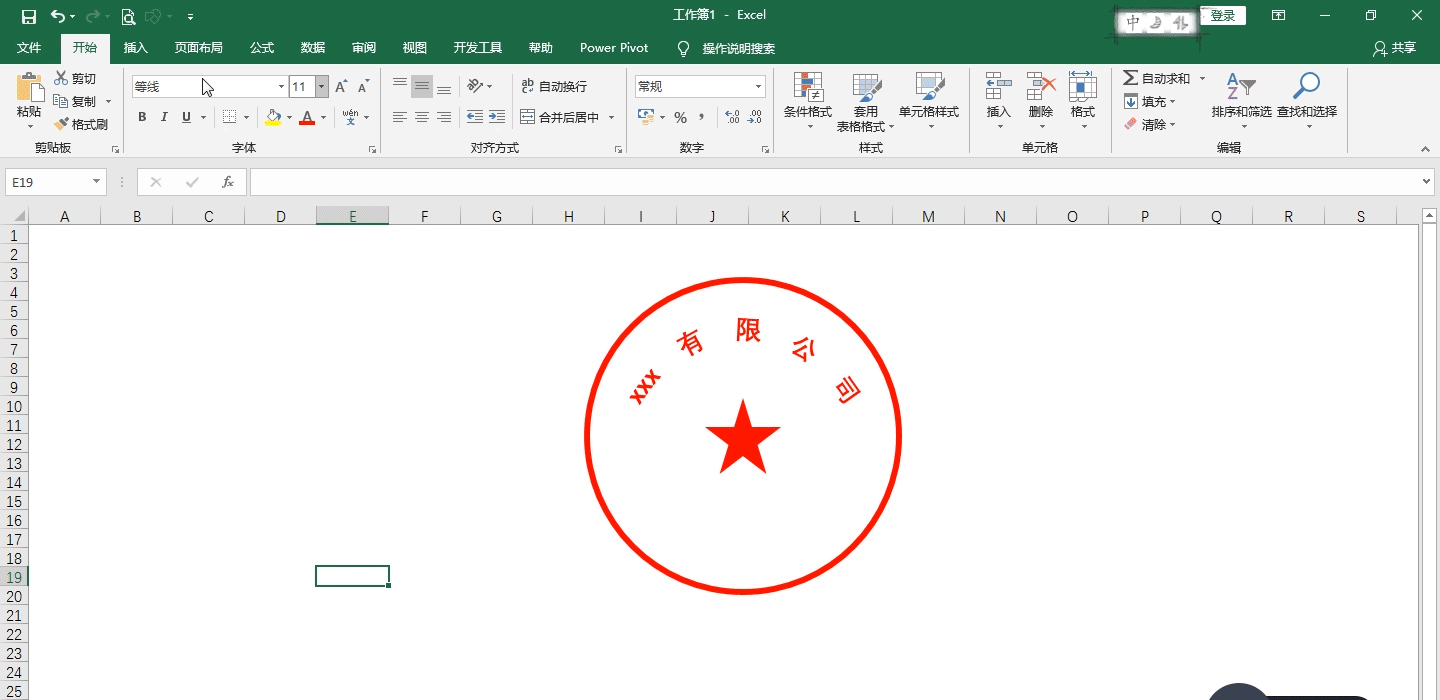Click the fill color paint bucket swatch
The width and height of the screenshot is (1440, 700).
point(273,117)
